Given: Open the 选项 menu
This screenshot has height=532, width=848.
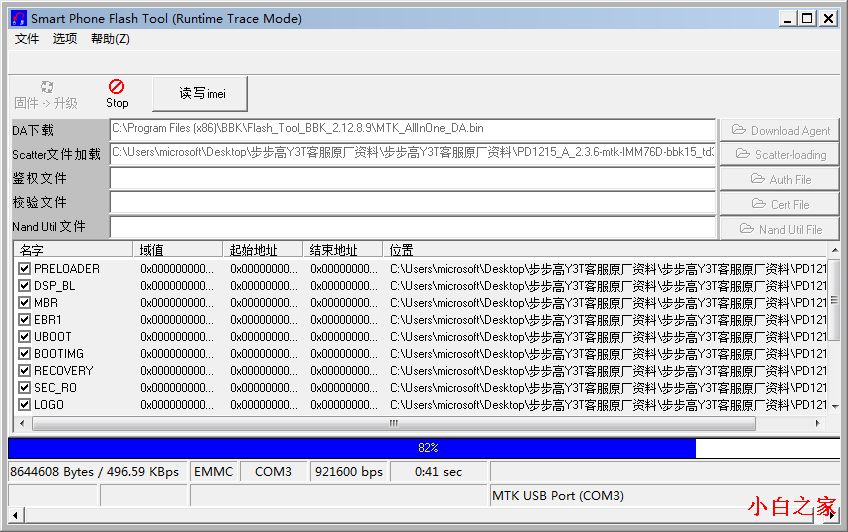Looking at the screenshot, I should click(64, 39).
